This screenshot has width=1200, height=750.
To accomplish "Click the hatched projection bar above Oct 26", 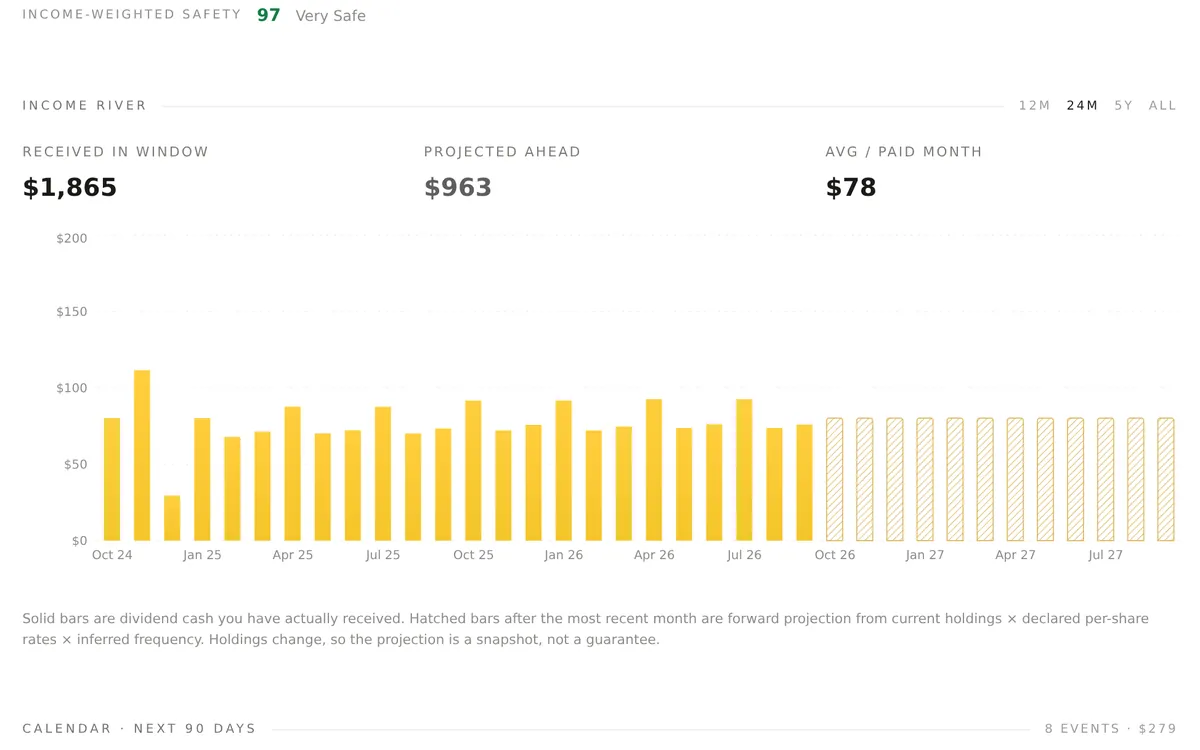I will tap(834, 480).
